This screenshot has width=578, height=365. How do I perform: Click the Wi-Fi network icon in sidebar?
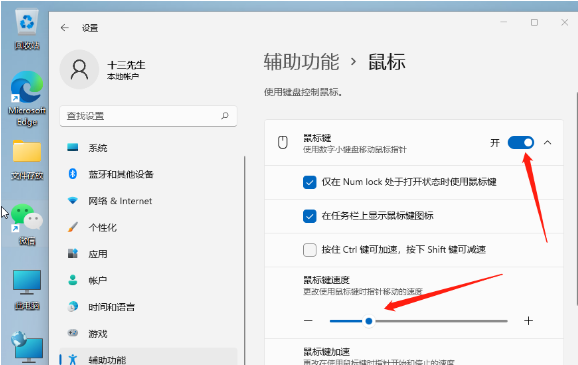73,201
